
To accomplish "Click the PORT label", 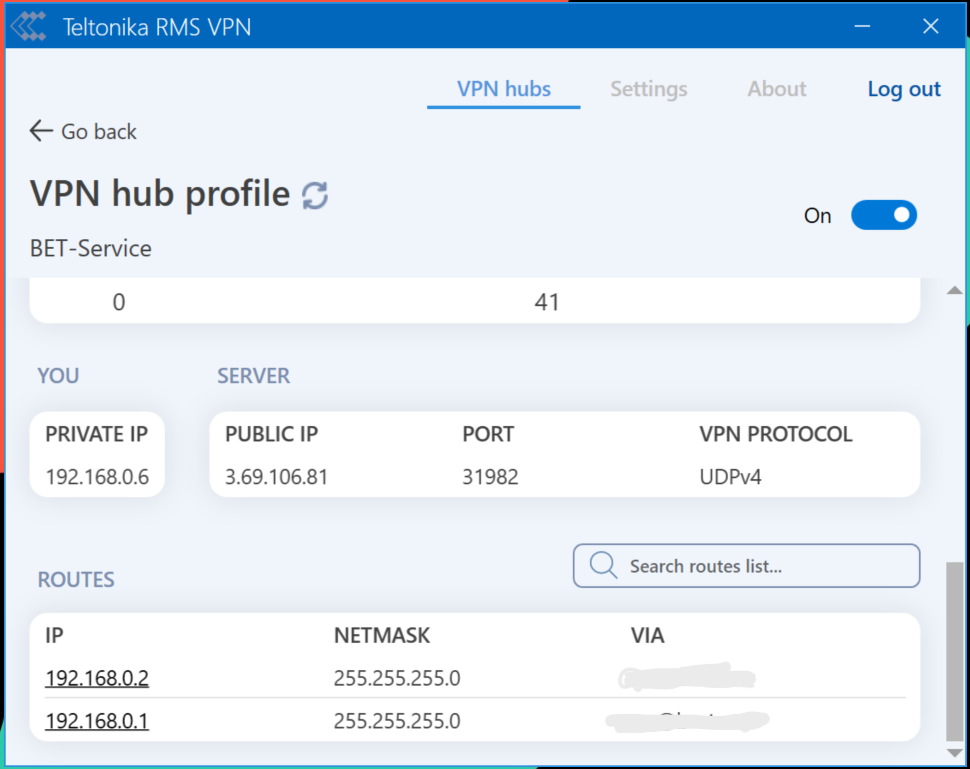I will point(488,434).
